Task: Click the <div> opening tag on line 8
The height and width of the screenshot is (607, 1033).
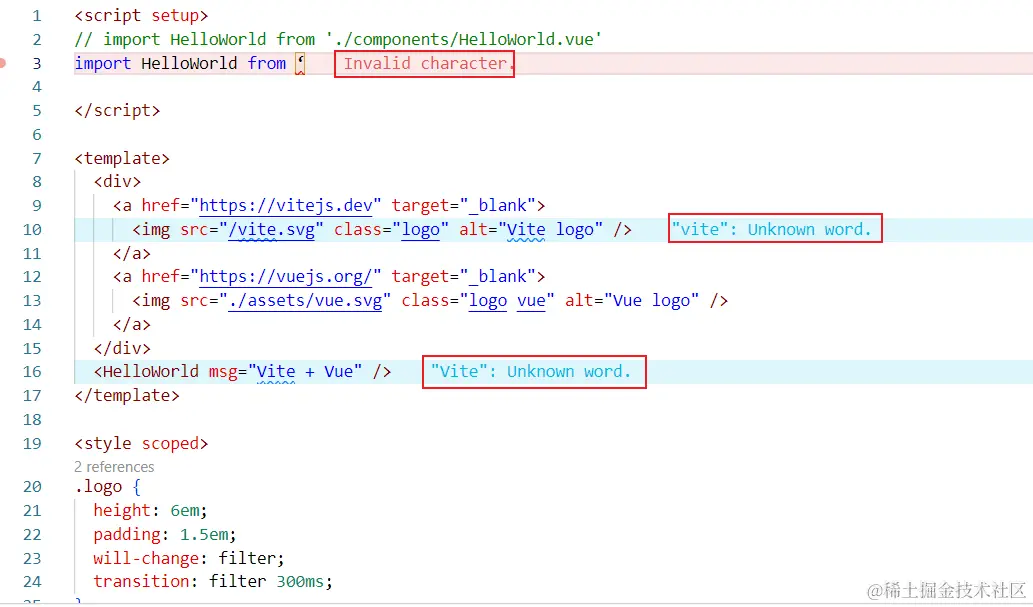Action: click(117, 181)
